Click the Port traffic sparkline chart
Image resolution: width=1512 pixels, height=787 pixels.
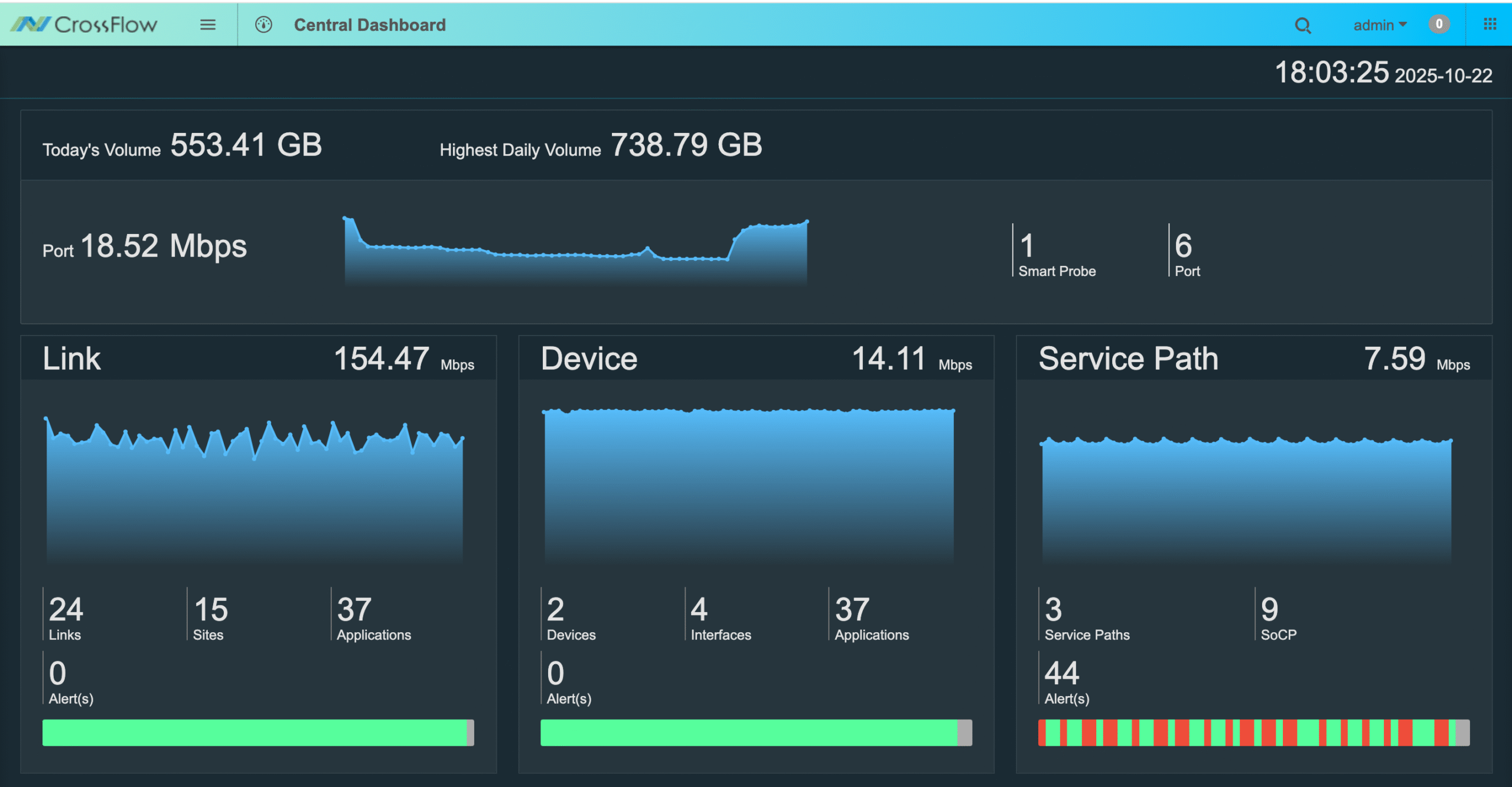pos(575,254)
